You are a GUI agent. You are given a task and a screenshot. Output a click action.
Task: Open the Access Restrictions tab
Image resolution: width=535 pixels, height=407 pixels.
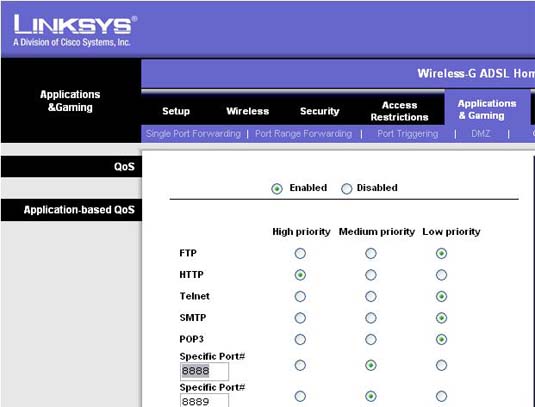click(400, 111)
